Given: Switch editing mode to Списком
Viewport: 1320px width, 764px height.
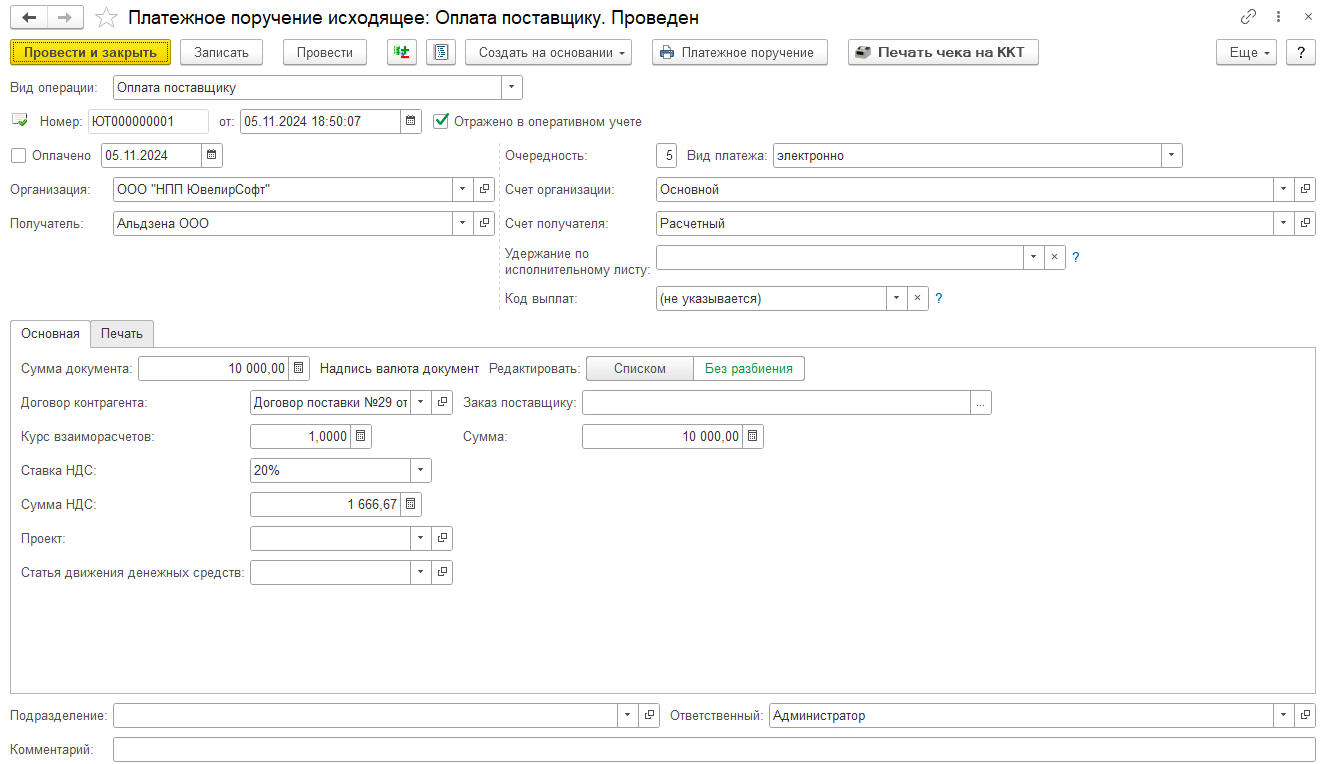Looking at the screenshot, I should click(x=640, y=369).
